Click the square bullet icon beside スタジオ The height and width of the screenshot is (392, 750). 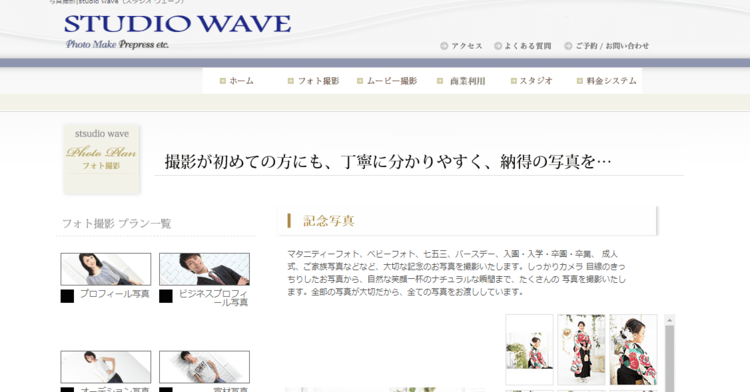click(513, 81)
